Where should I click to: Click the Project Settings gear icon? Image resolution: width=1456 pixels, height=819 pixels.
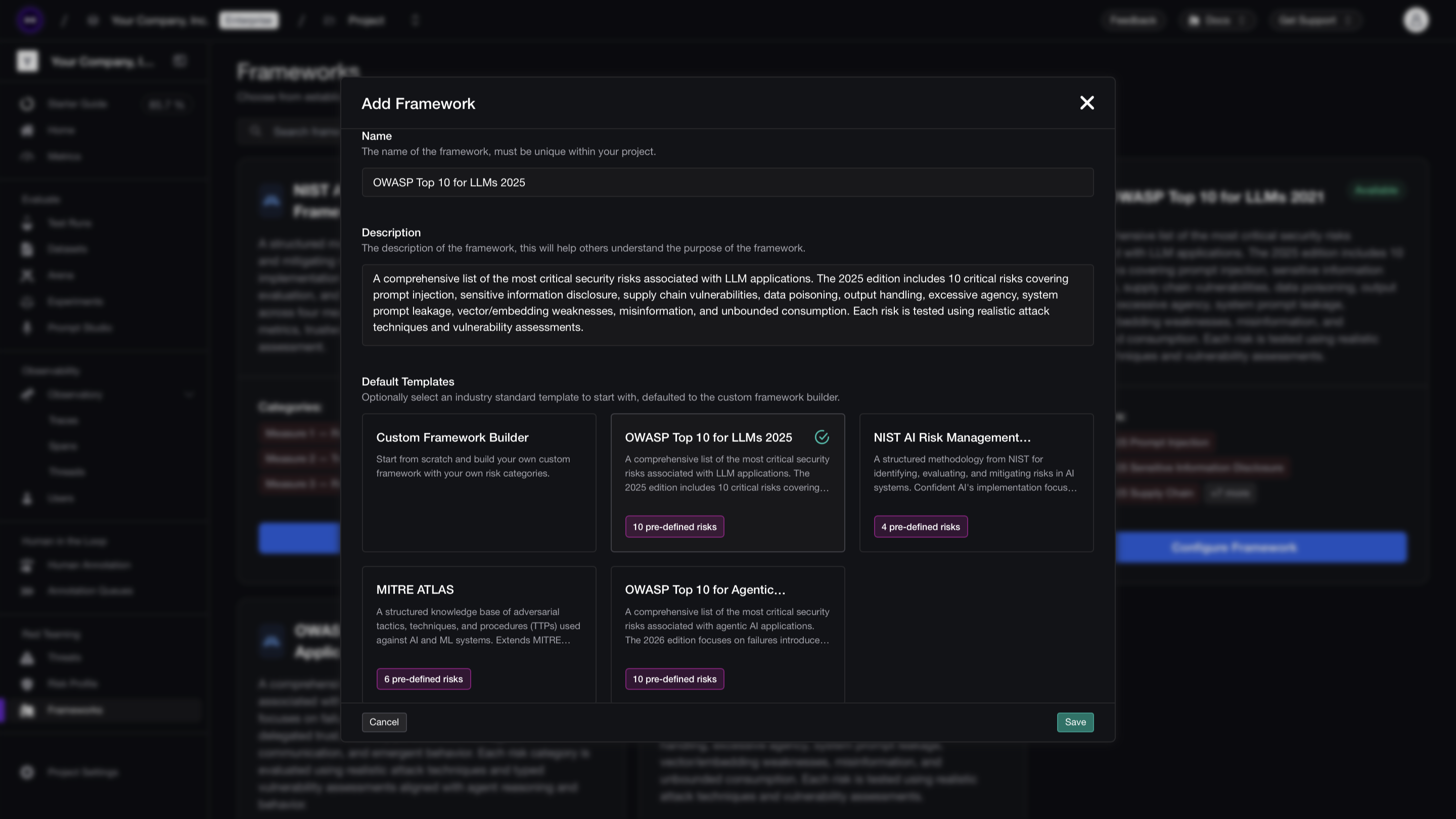(27, 772)
